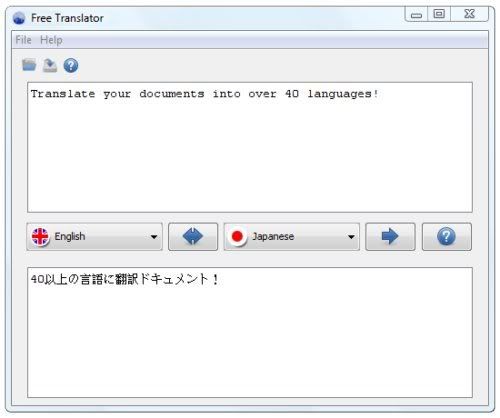500x418 pixels.
Task: Click the Japanese translated text line
Action: tap(124, 279)
